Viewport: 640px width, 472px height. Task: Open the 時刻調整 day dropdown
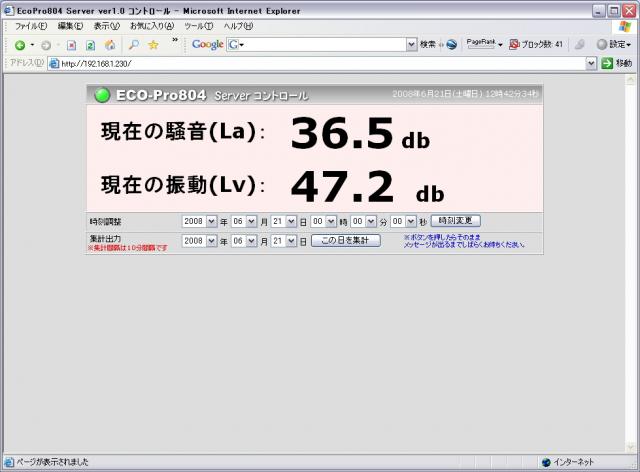(x=284, y=221)
